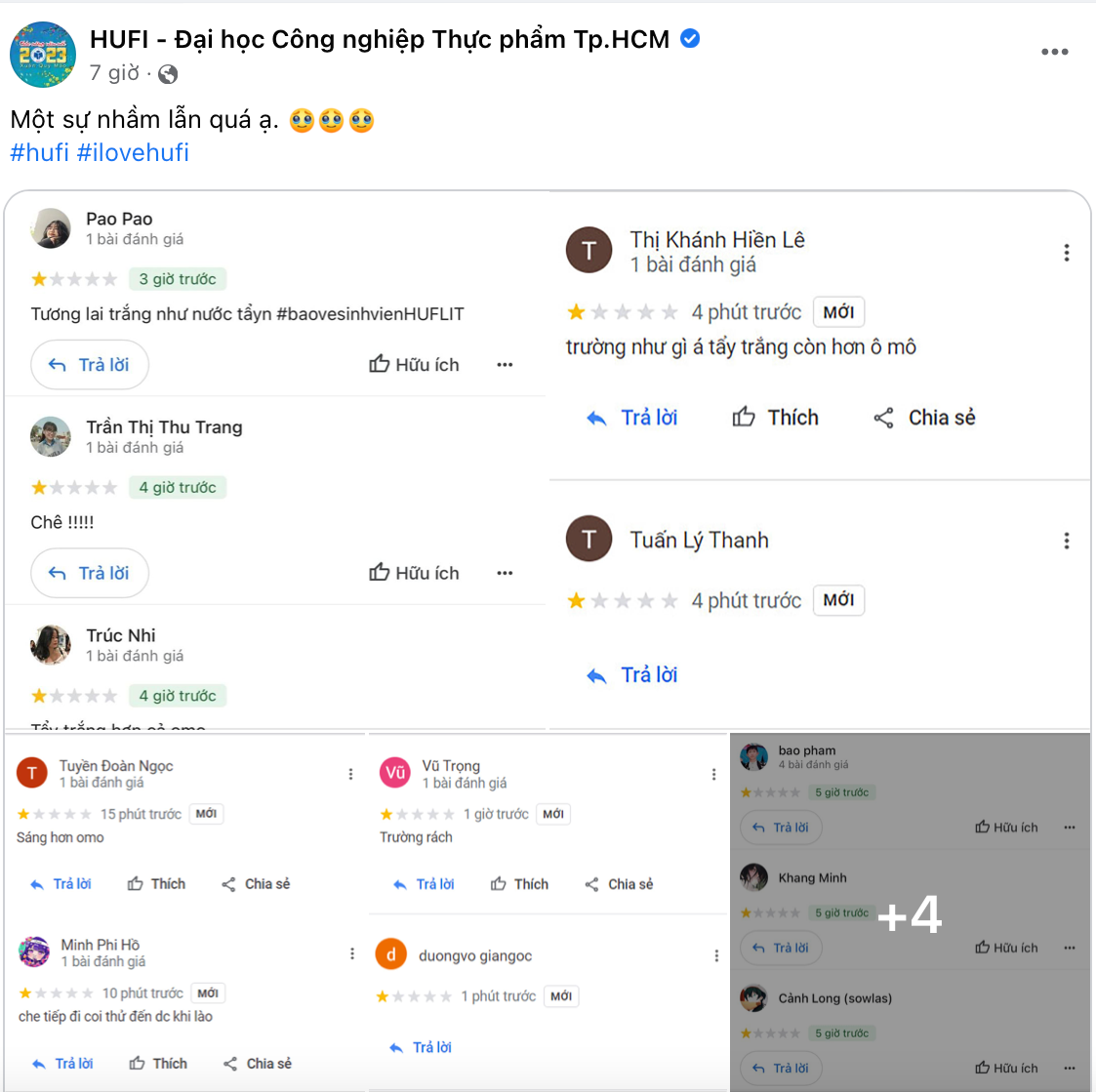
Task: Open the more options for Trần Thị Thu Trang's review
Action: point(505,573)
